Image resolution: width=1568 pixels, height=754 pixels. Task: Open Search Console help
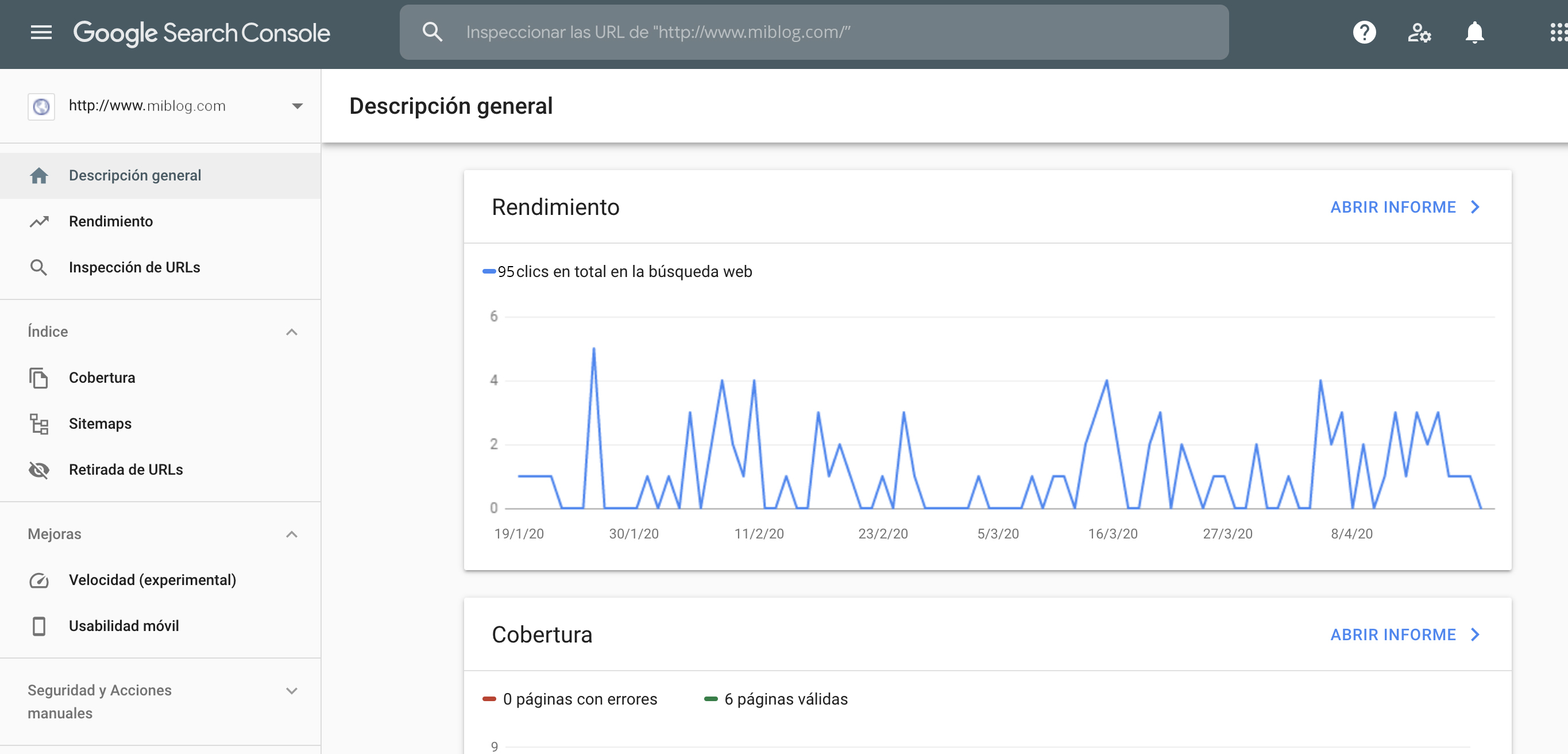tap(1365, 32)
